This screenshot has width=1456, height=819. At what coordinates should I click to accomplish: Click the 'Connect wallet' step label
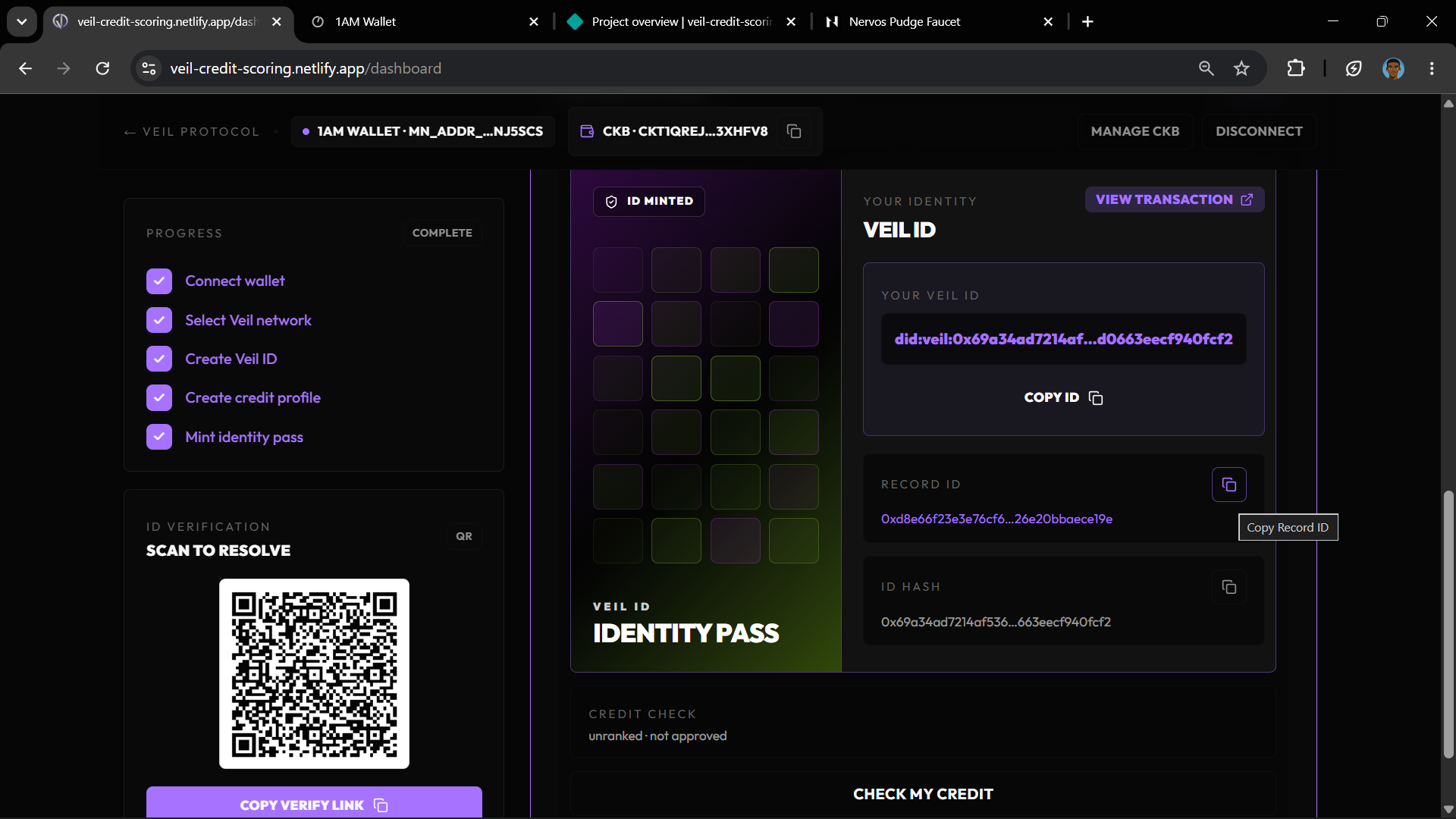(x=235, y=281)
